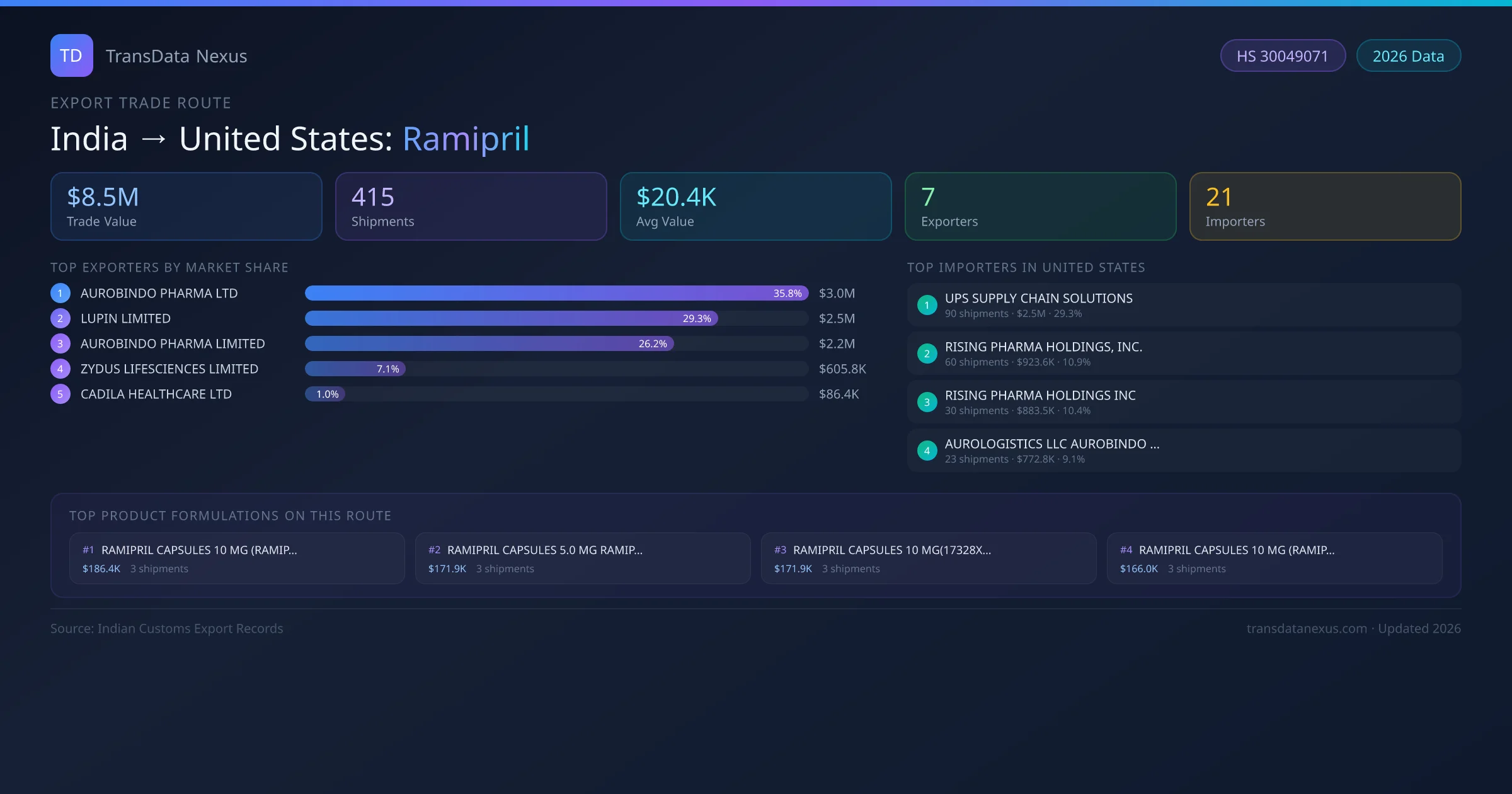Screen dimensions: 1512x794
Task: Click green rank 1 badge for UPS Supply Chain
Action: 927,305
